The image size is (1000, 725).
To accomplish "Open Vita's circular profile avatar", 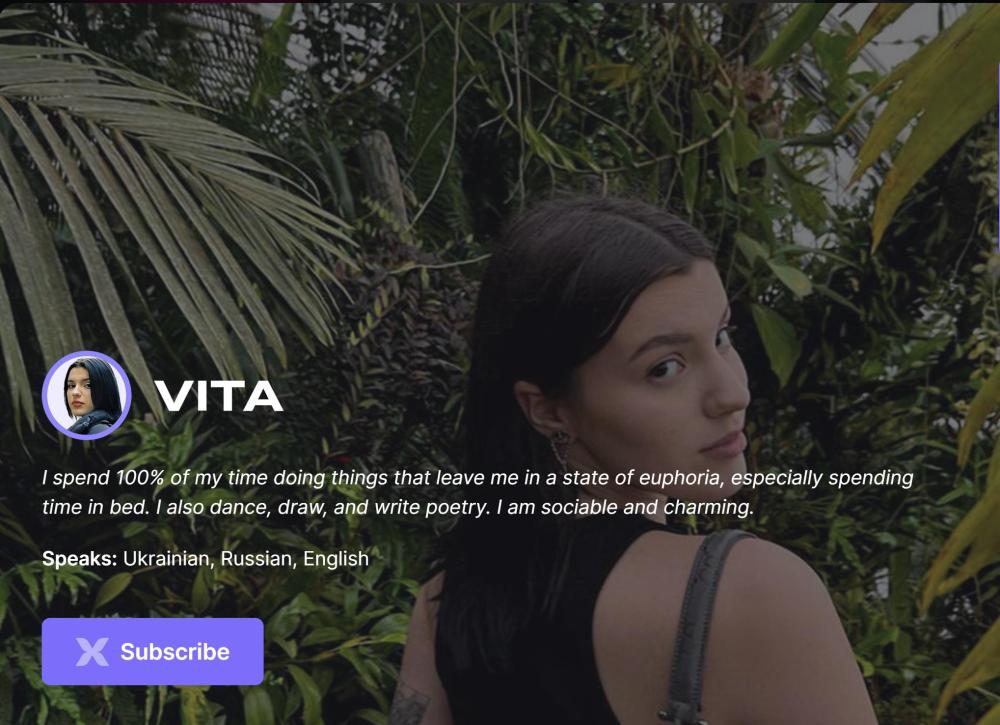I will tap(87, 395).
